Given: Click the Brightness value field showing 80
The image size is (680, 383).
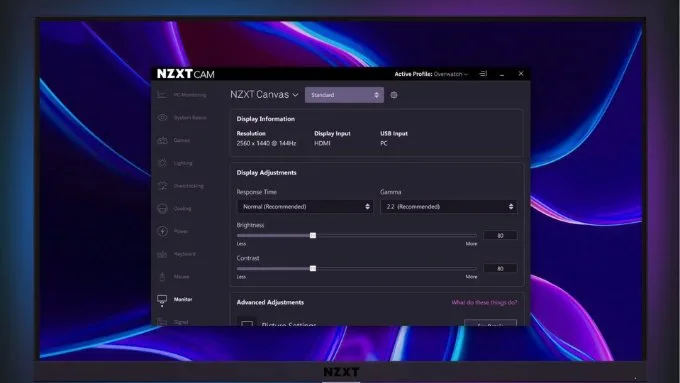Looking at the screenshot, I should click(x=500, y=236).
